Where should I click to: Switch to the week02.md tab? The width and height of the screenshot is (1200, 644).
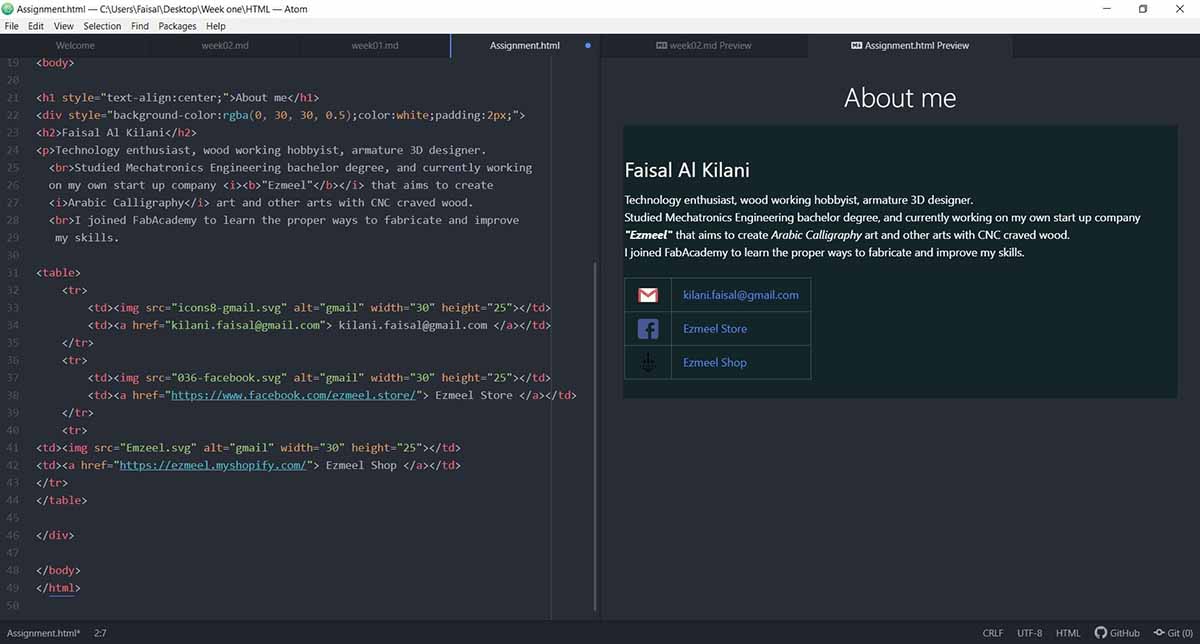click(x=224, y=45)
